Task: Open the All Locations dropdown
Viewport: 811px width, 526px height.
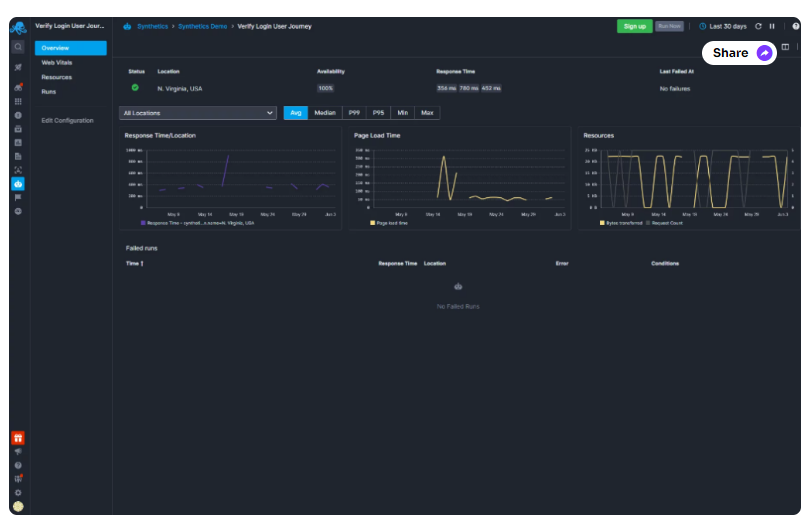Action: [x=198, y=113]
